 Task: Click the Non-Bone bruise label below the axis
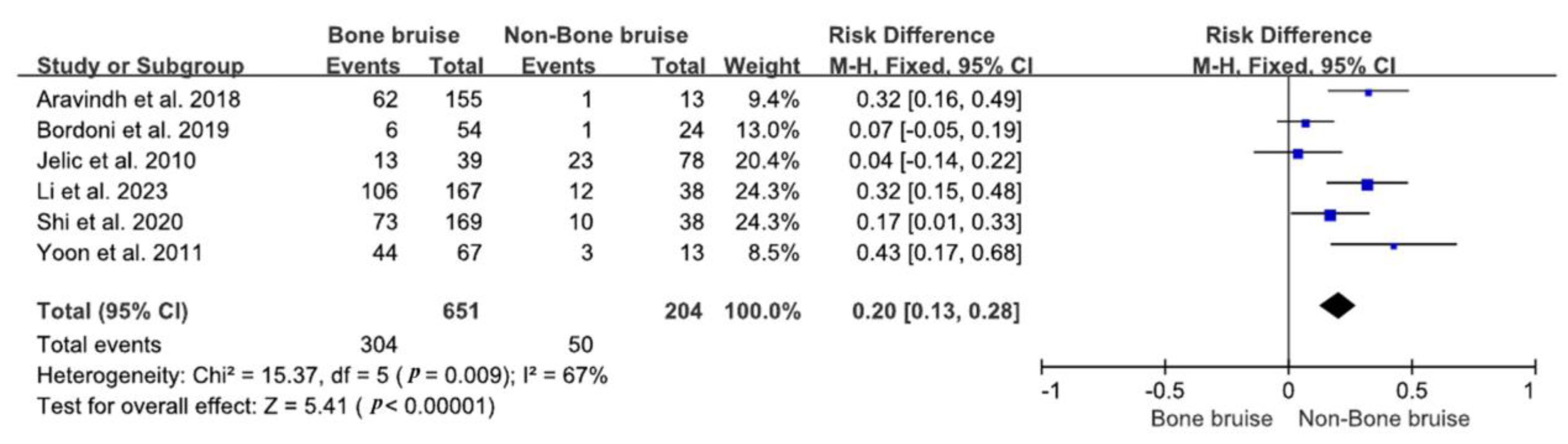coord(1383,419)
